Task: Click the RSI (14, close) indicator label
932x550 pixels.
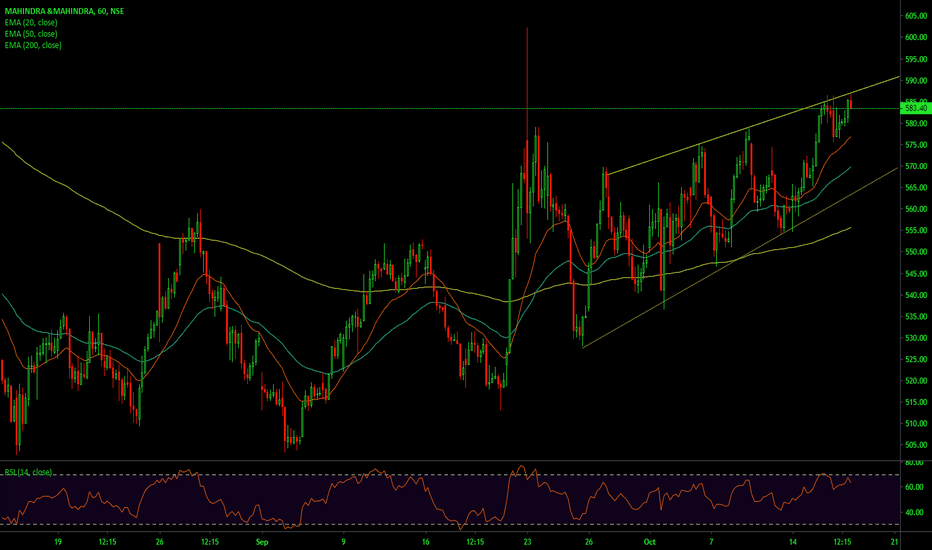Action: (x=28, y=472)
